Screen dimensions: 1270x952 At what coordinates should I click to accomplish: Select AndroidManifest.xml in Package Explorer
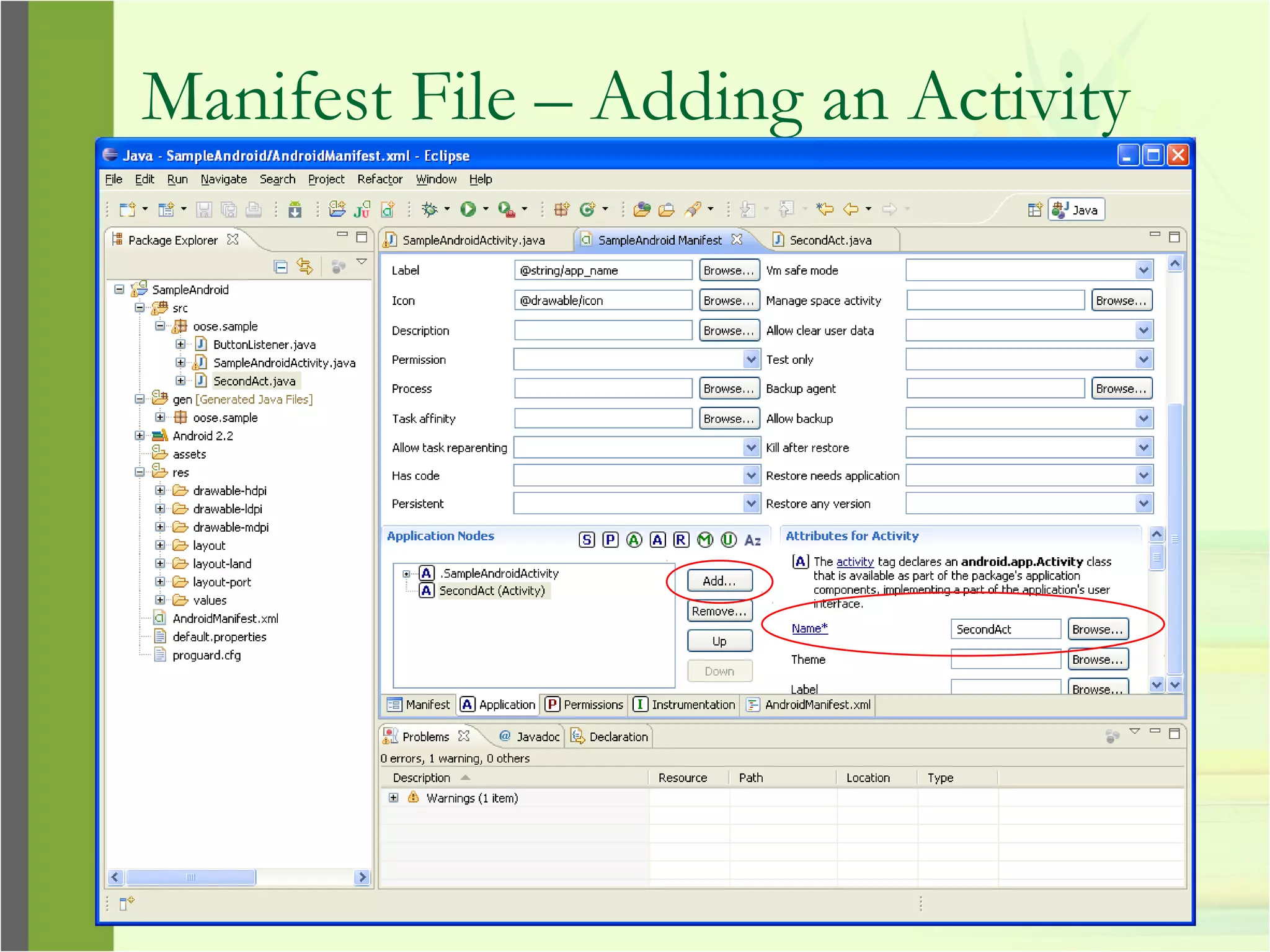(x=225, y=619)
